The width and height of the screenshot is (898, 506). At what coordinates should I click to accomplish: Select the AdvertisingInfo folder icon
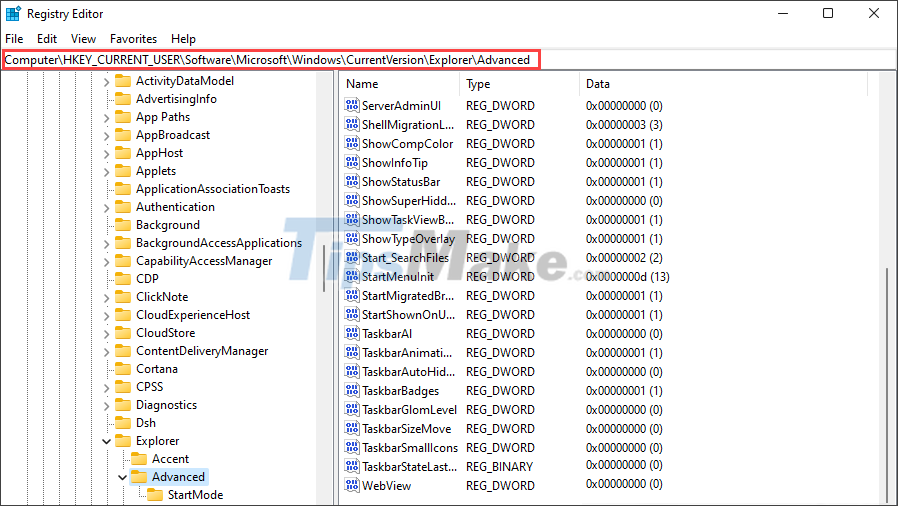point(123,98)
